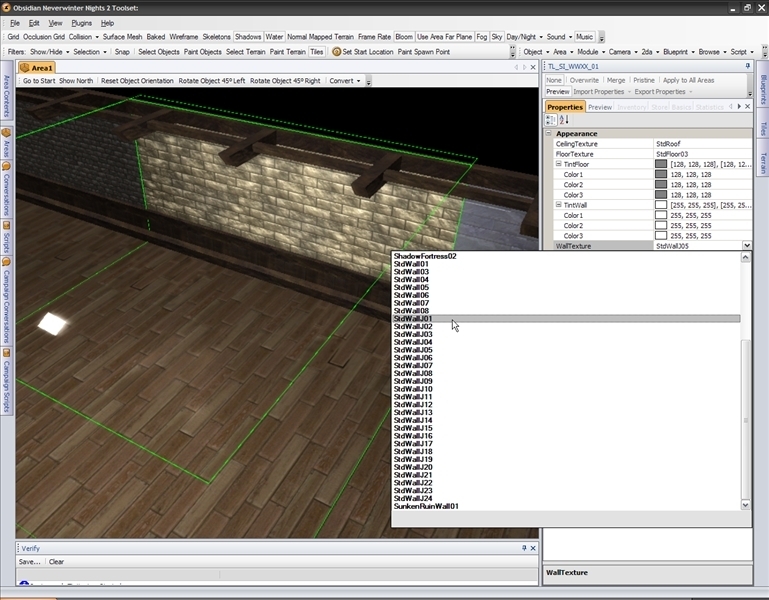This screenshot has height=600, width=769.
Task: Click the Categorized sort icon in Properties
Action: (x=550, y=120)
